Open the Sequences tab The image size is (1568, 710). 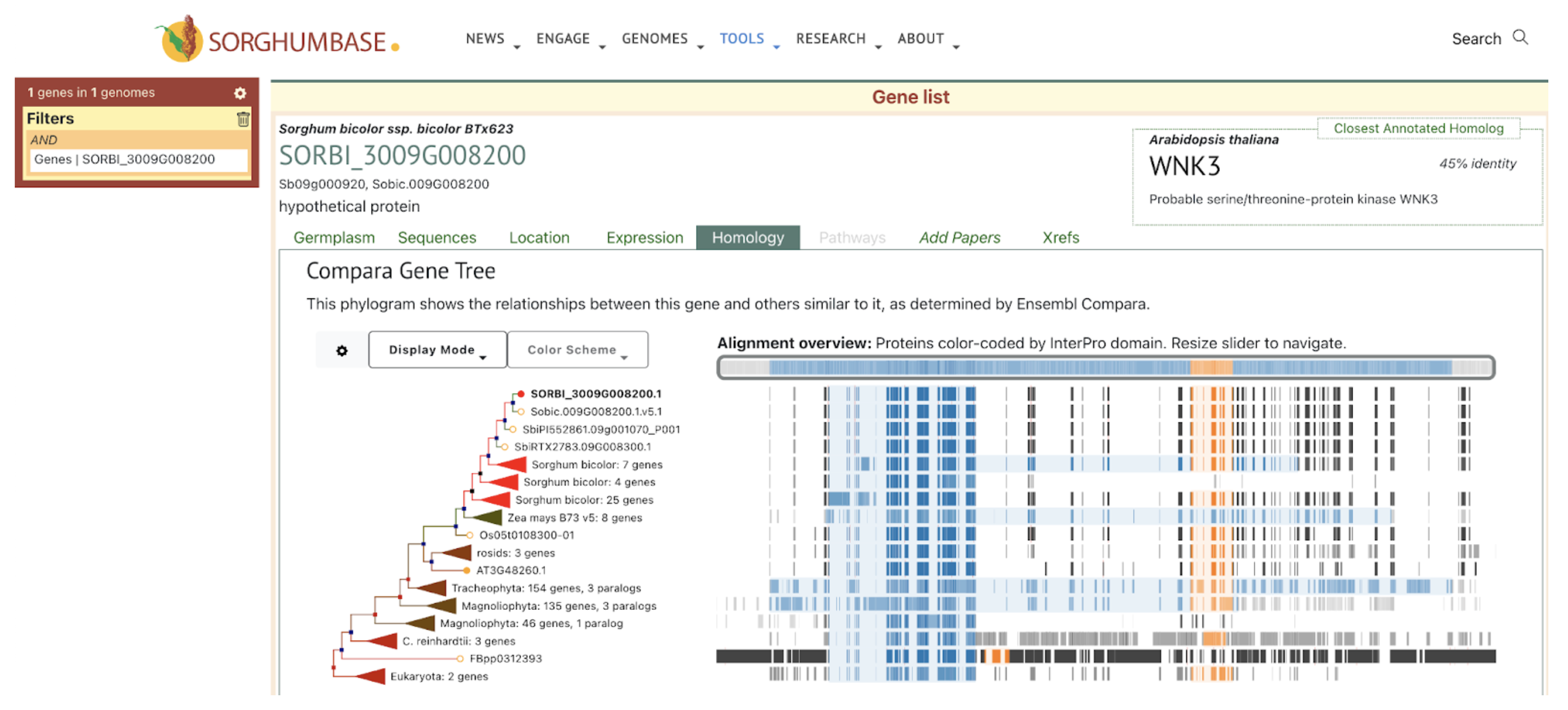coord(436,238)
